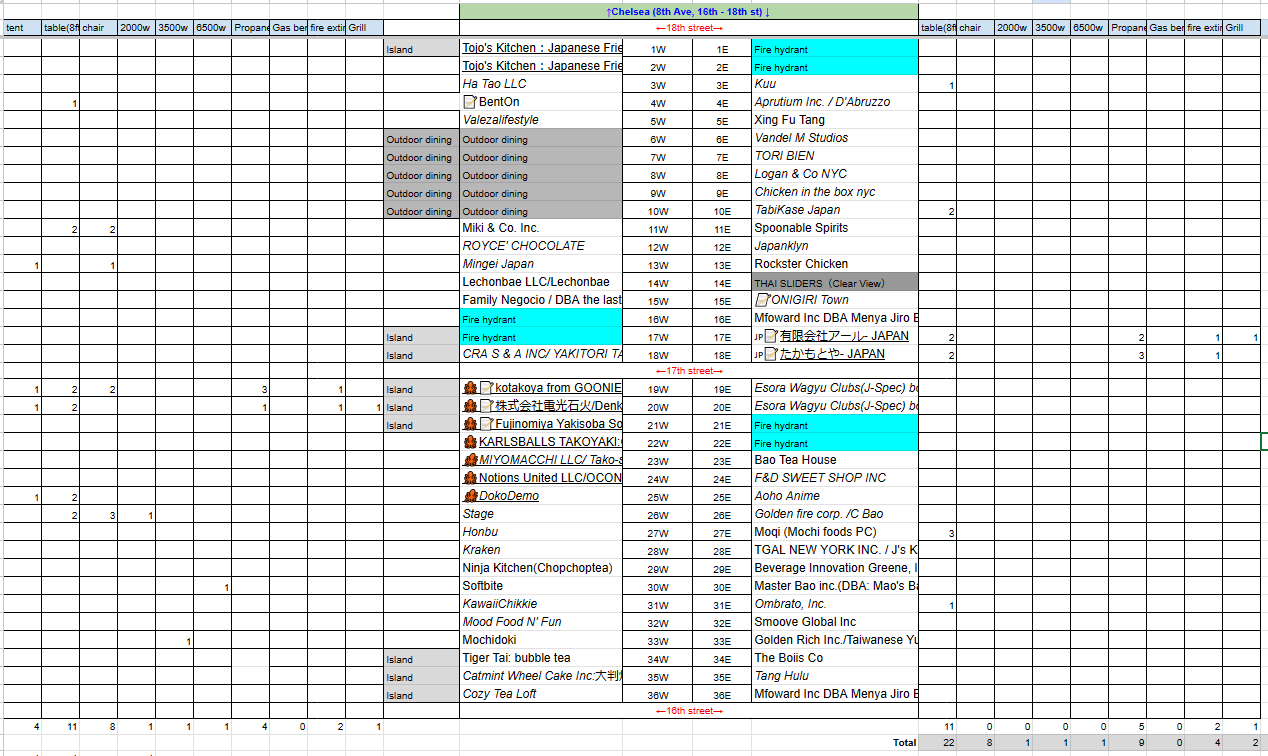Select the Logan & Co NYC cell
1268x756 pixels.
(835, 174)
